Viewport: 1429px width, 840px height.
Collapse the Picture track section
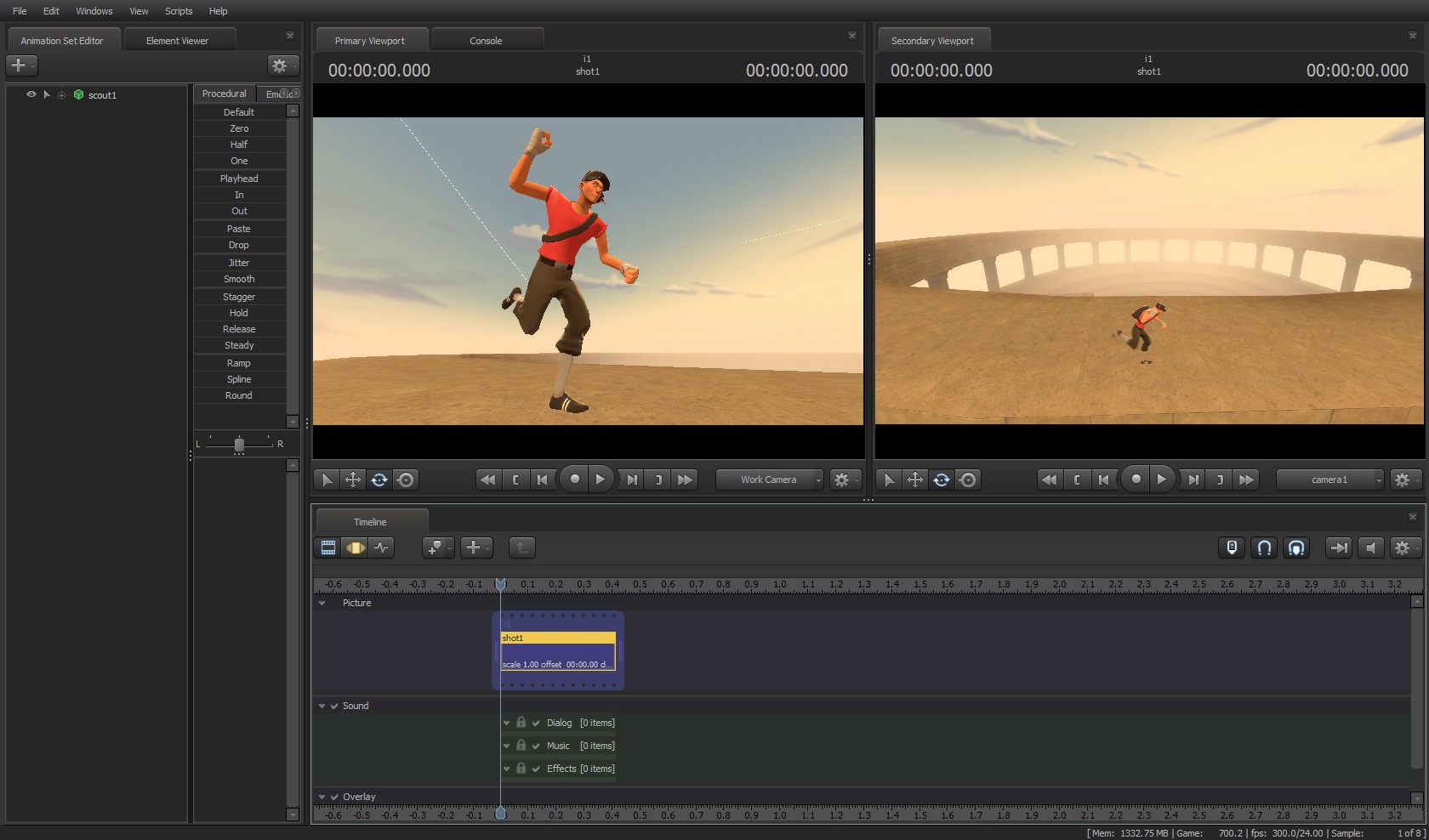[322, 603]
